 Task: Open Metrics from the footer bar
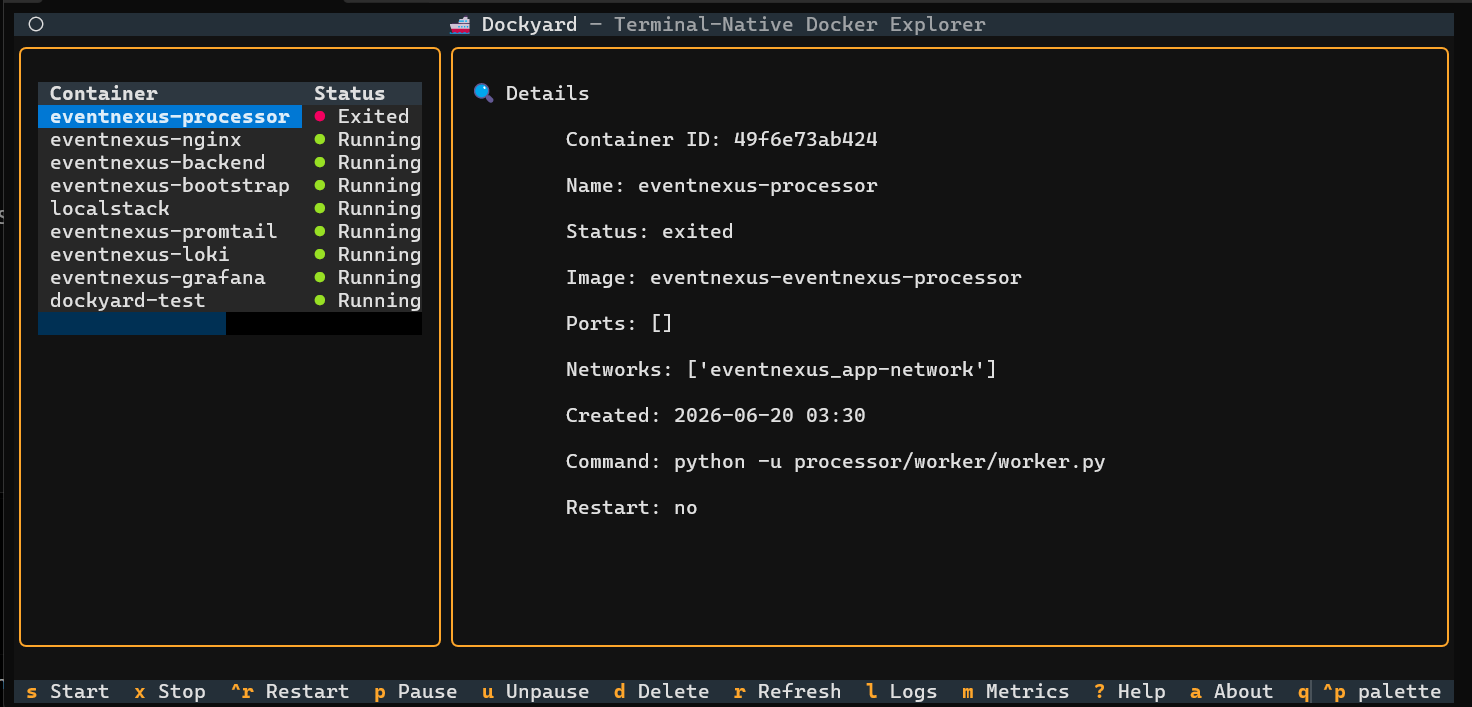[x=1015, y=692]
